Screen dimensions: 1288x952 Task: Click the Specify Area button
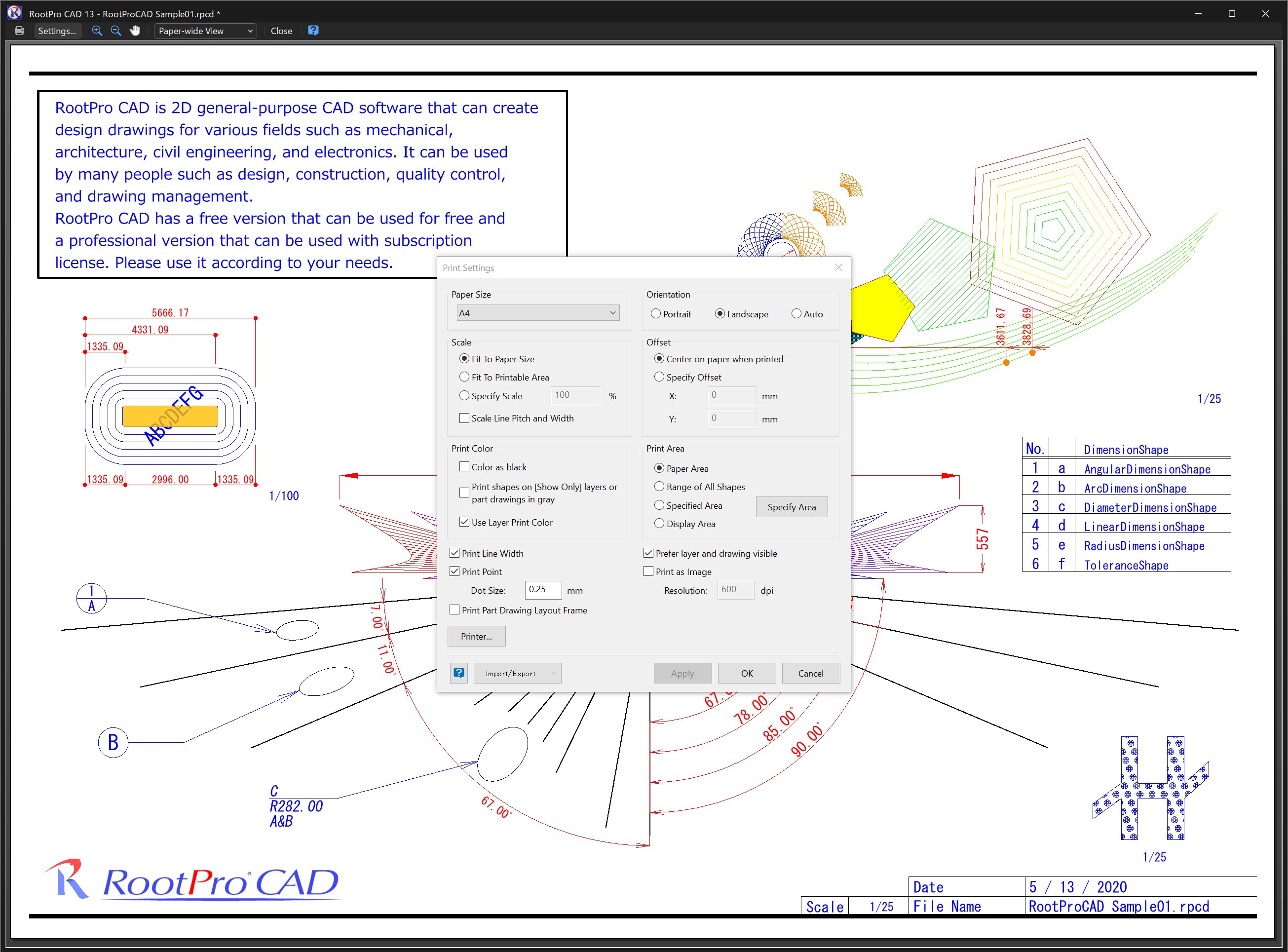coord(791,507)
